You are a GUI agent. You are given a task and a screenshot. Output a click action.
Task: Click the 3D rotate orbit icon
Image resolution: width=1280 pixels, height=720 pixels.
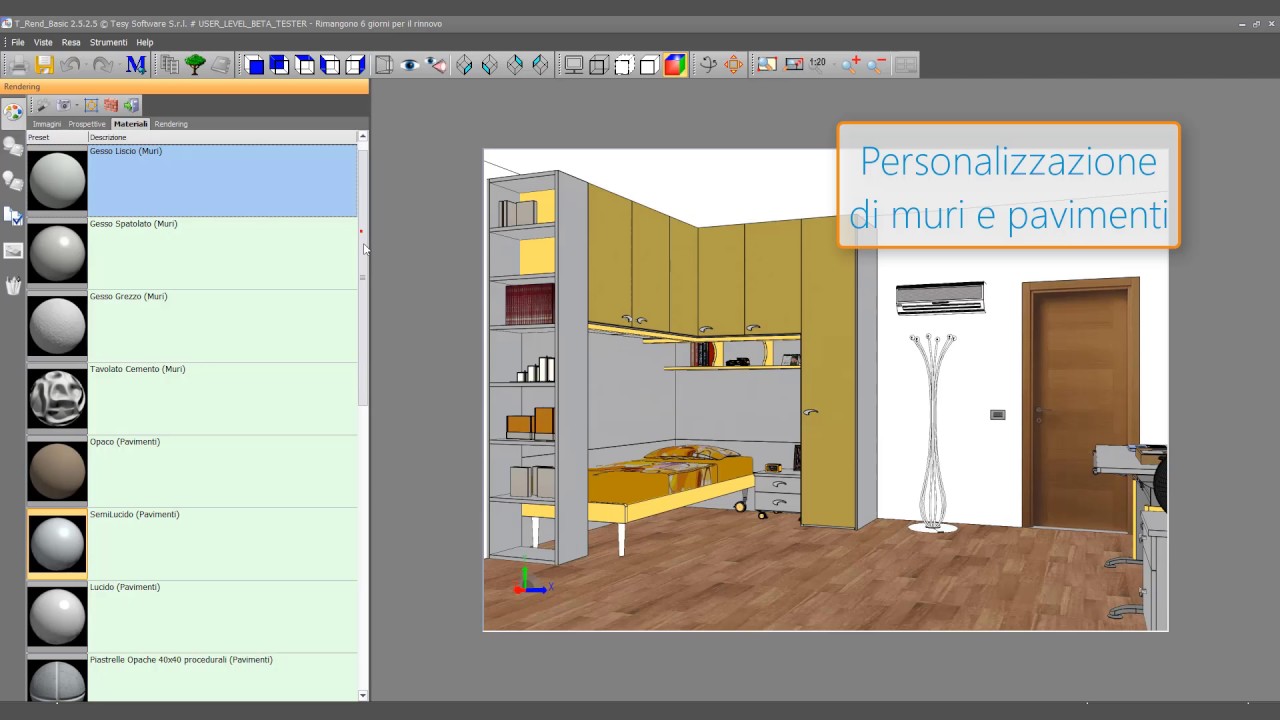pyautogui.click(x=708, y=65)
